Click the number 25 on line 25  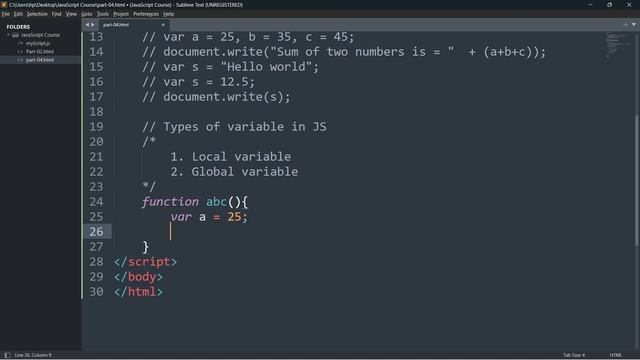tap(234, 217)
